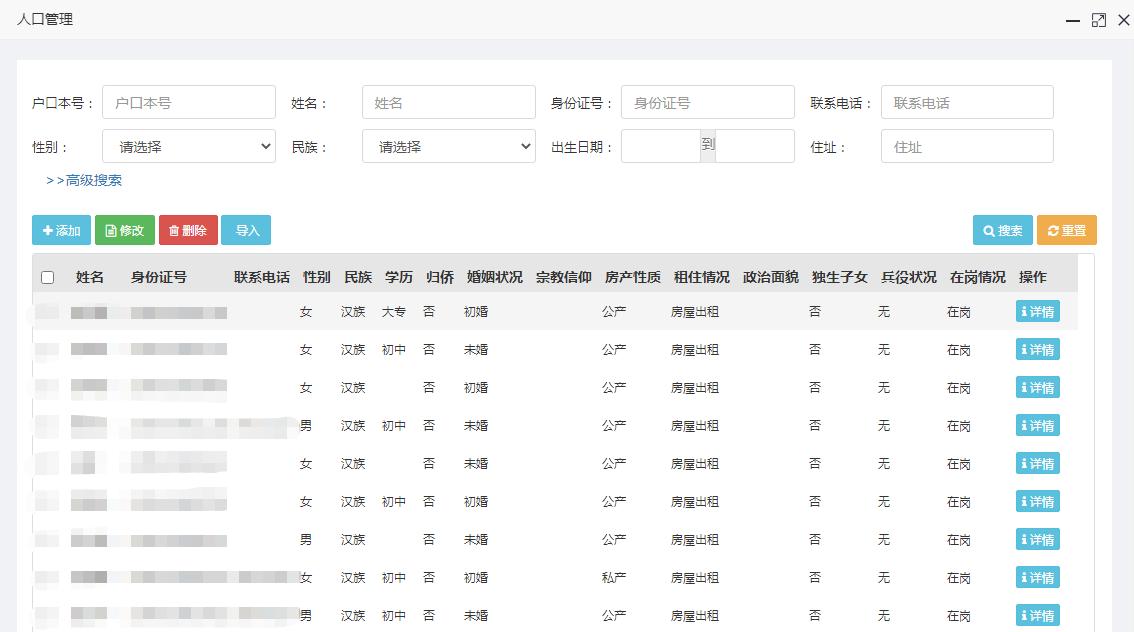This screenshot has height=632, width=1134.
Task: Toggle the select-all checkbox in table header
Action: [47, 277]
